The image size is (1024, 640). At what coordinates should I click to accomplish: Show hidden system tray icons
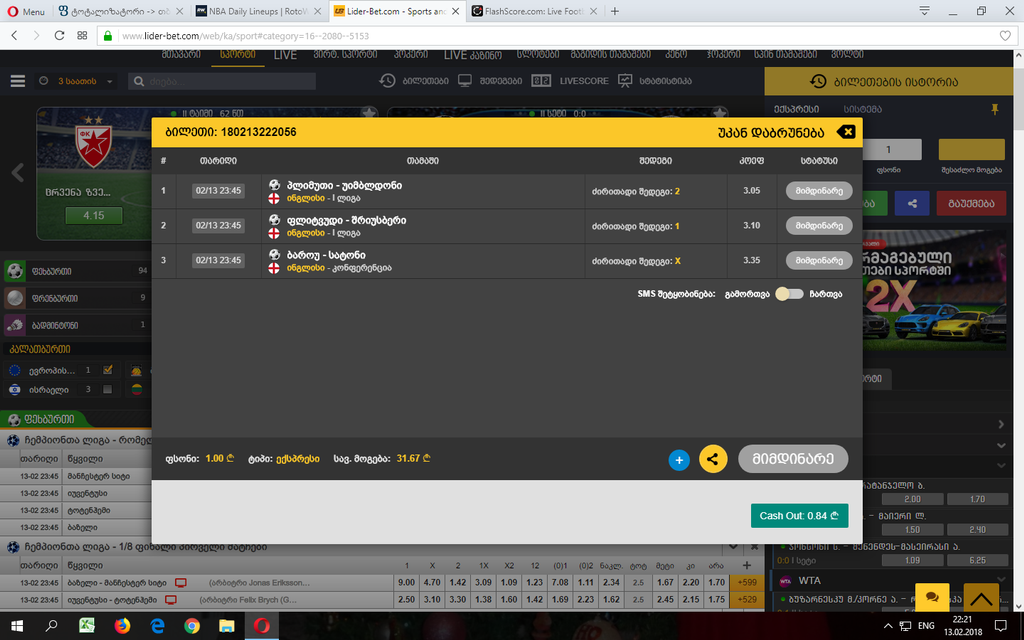pos(888,626)
